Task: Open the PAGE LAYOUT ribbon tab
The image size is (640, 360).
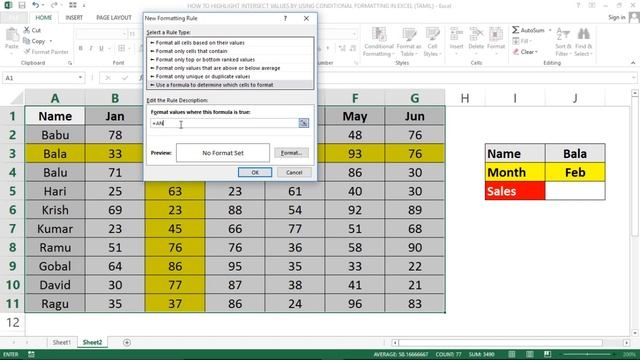Action: click(x=114, y=18)
